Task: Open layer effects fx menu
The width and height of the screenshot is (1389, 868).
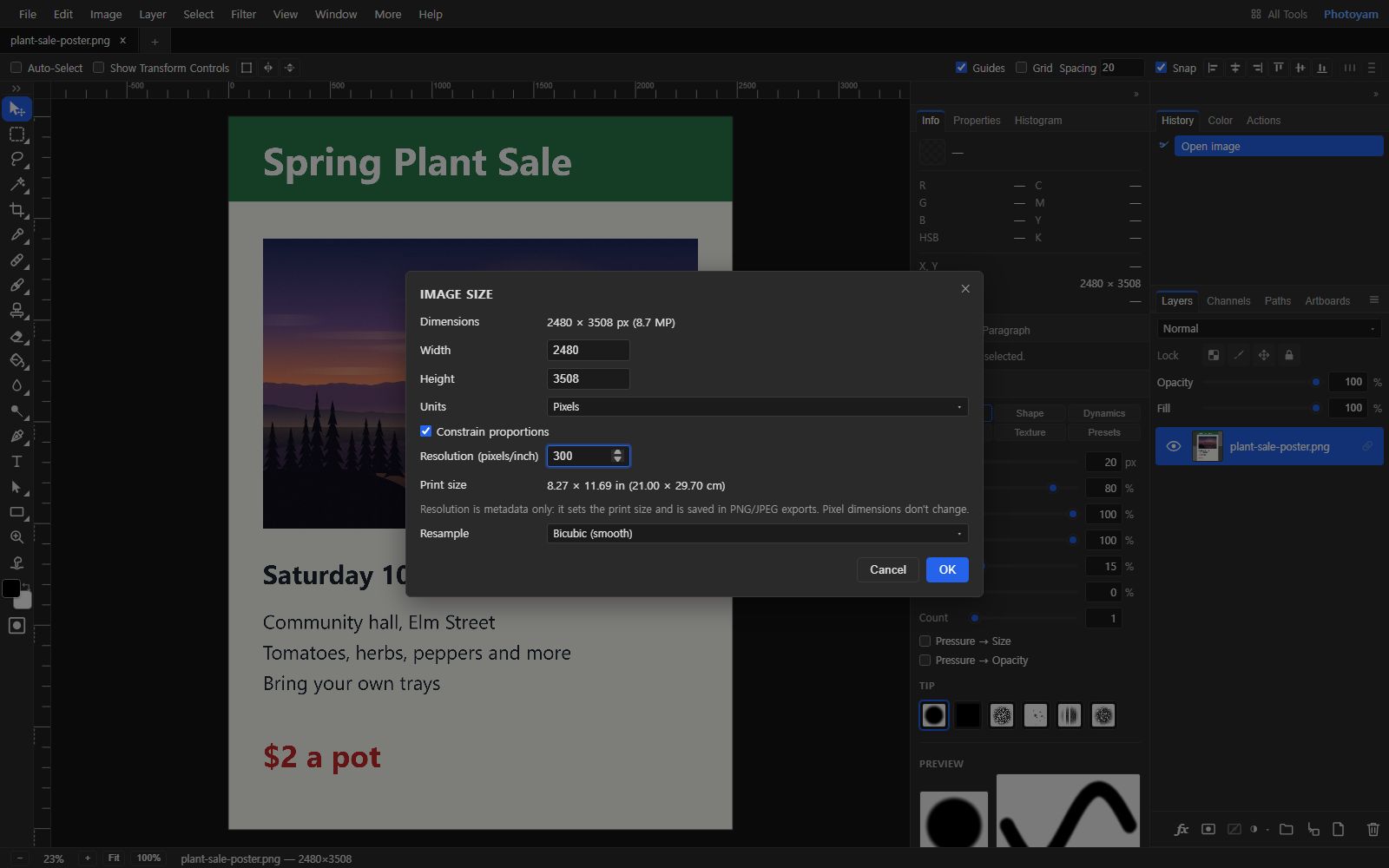Action: [x=1182, y=830]
